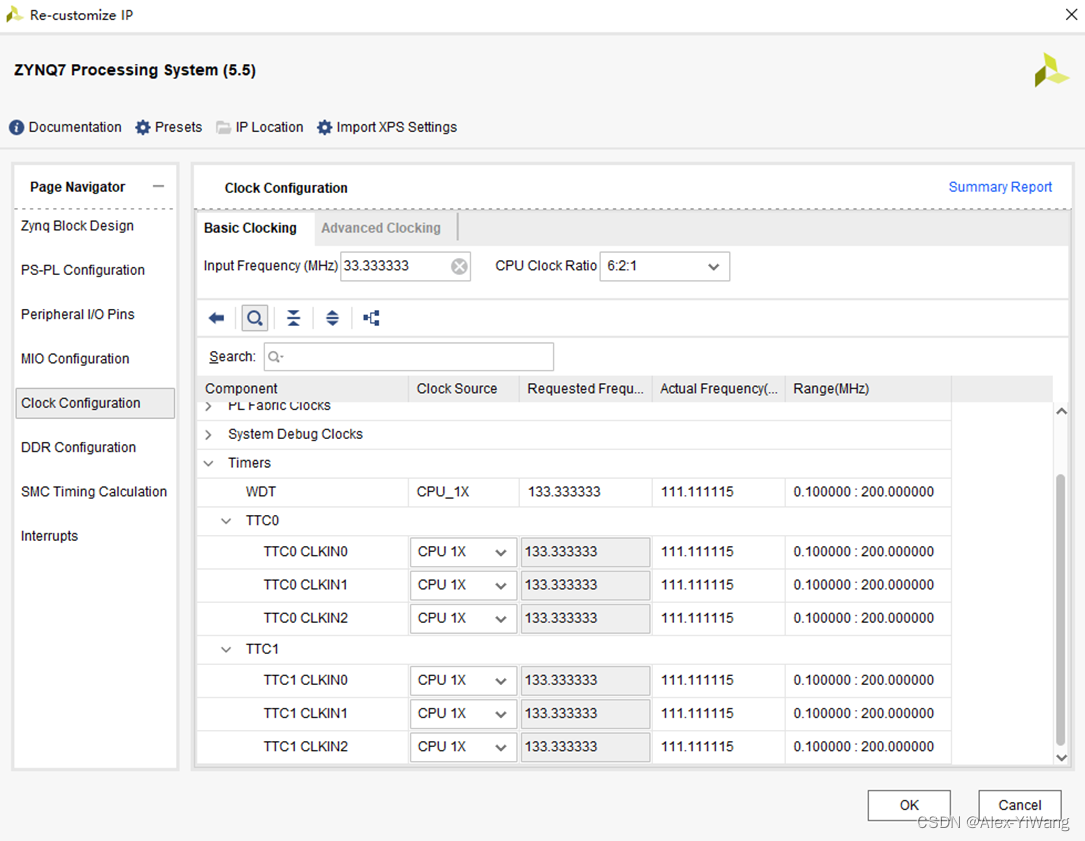Click scrollbar up arrow in clock table
The width and height of the screenshot is (1085, 841).
coord(1061,411)
